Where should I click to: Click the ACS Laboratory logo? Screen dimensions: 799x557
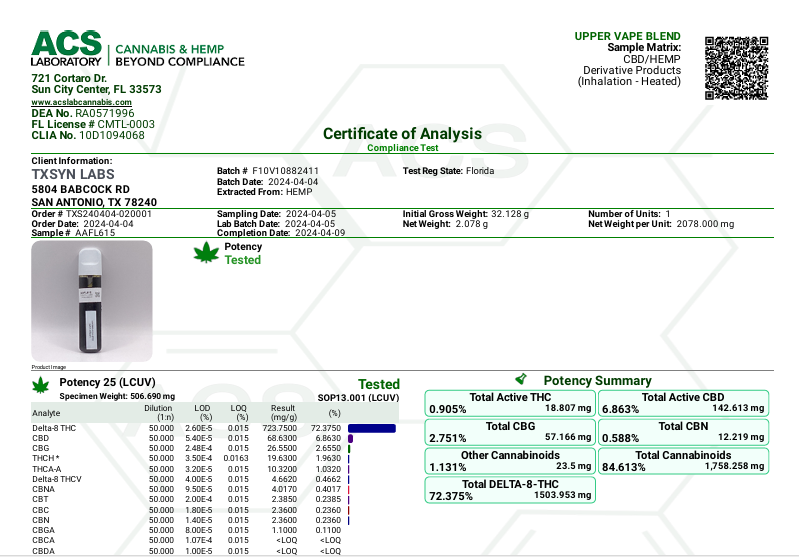point(138,49)
